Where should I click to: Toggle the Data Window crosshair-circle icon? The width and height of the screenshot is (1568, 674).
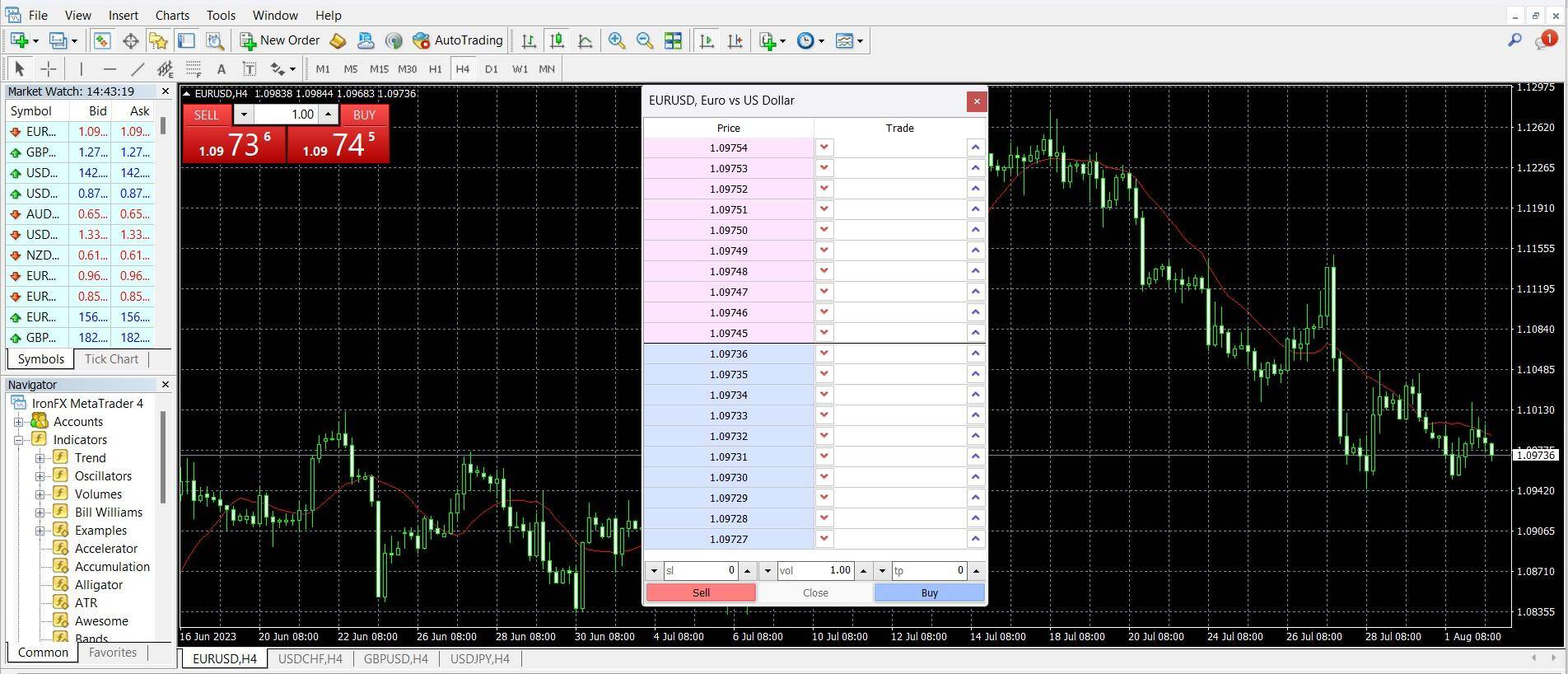[x=130, y=40]
